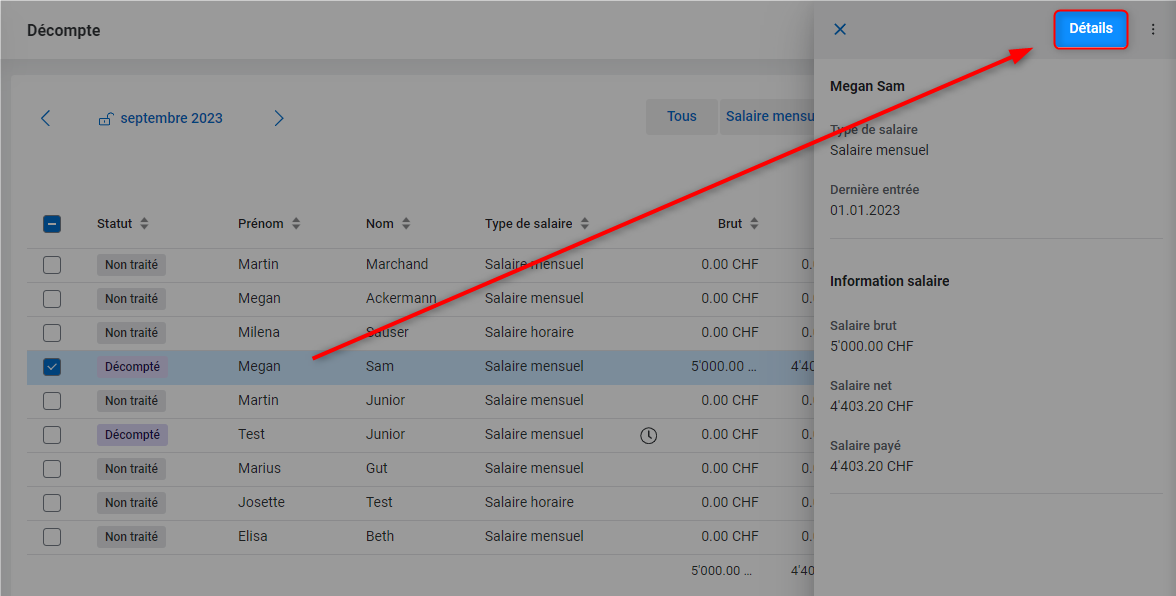1176x596 pixels.
Task: Open the Détails button
Action: [1090, 28]
